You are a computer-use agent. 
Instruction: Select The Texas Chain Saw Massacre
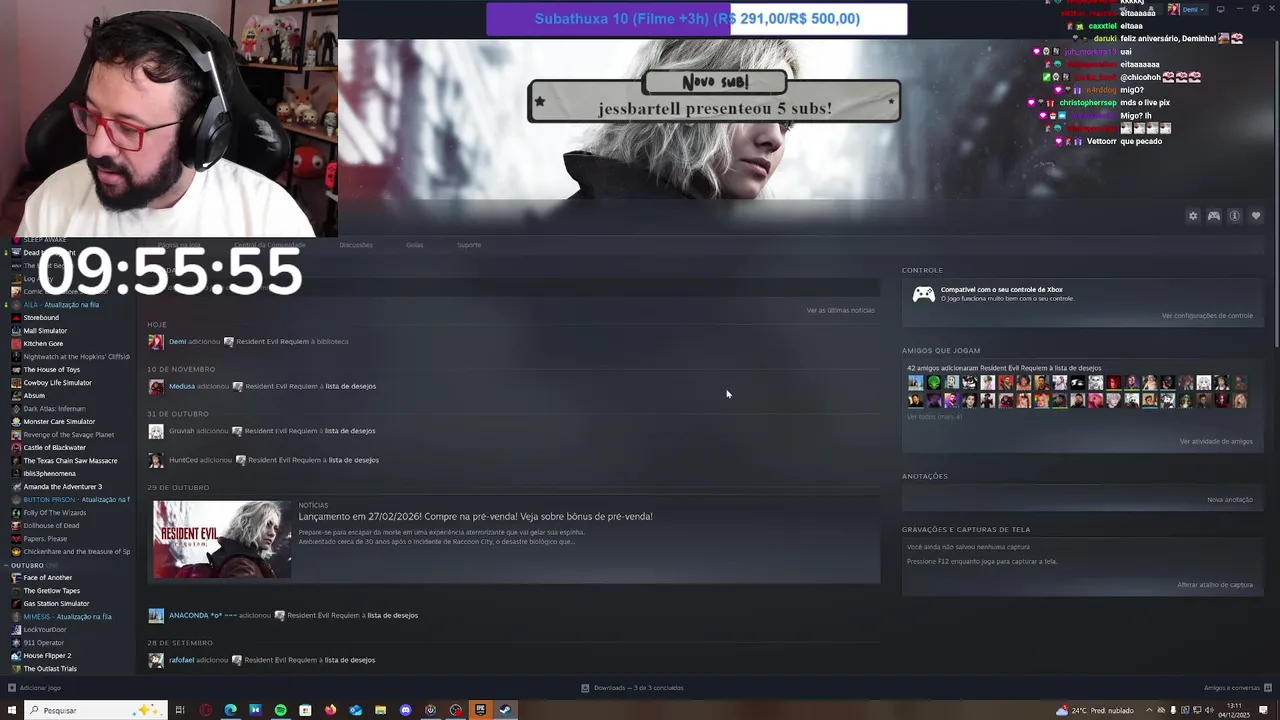pos(70,461)
